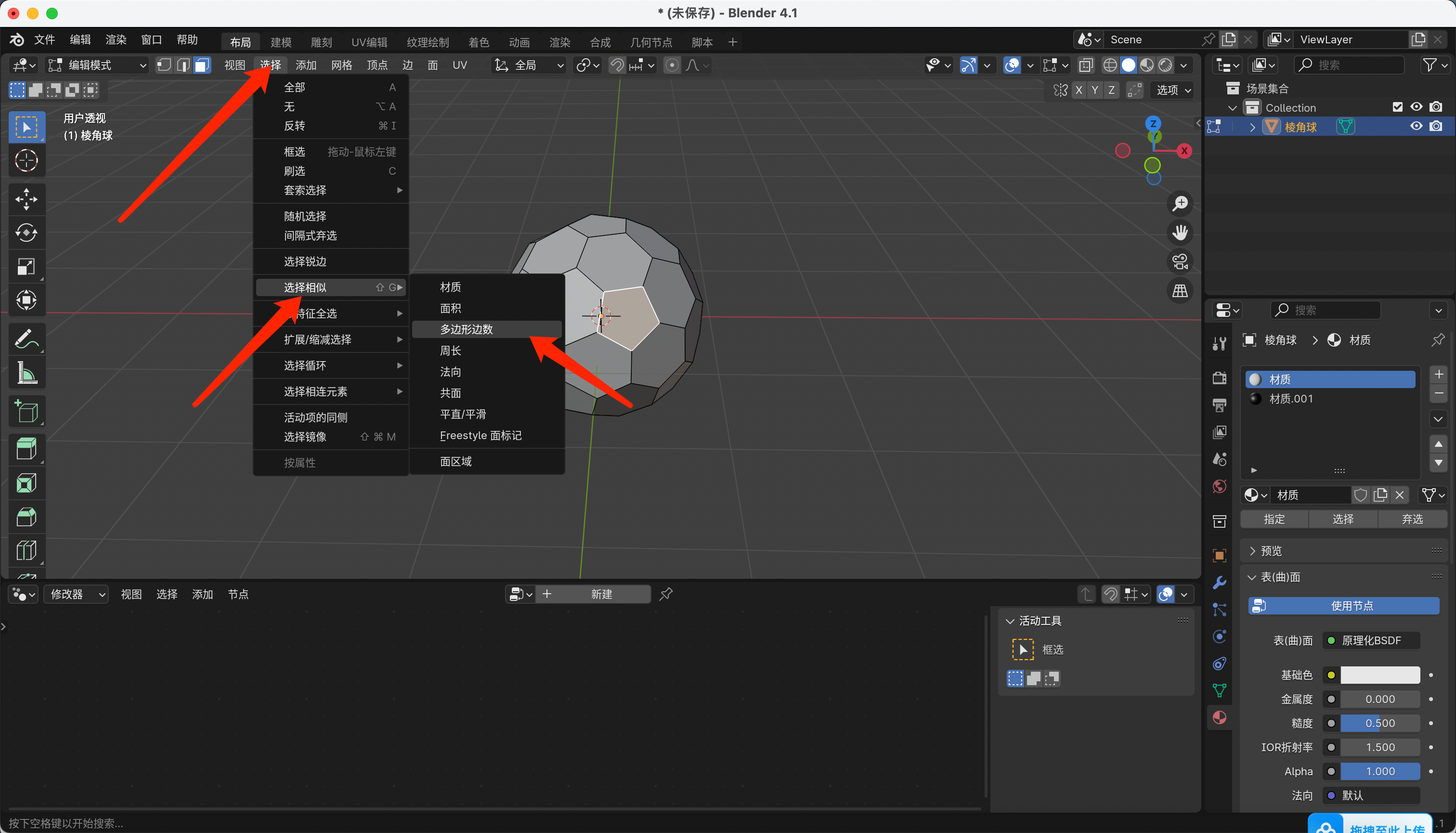Uncheck the Collection exclude checkbox
Viewport: 1456px width, 833px height.
(1397, 107)
